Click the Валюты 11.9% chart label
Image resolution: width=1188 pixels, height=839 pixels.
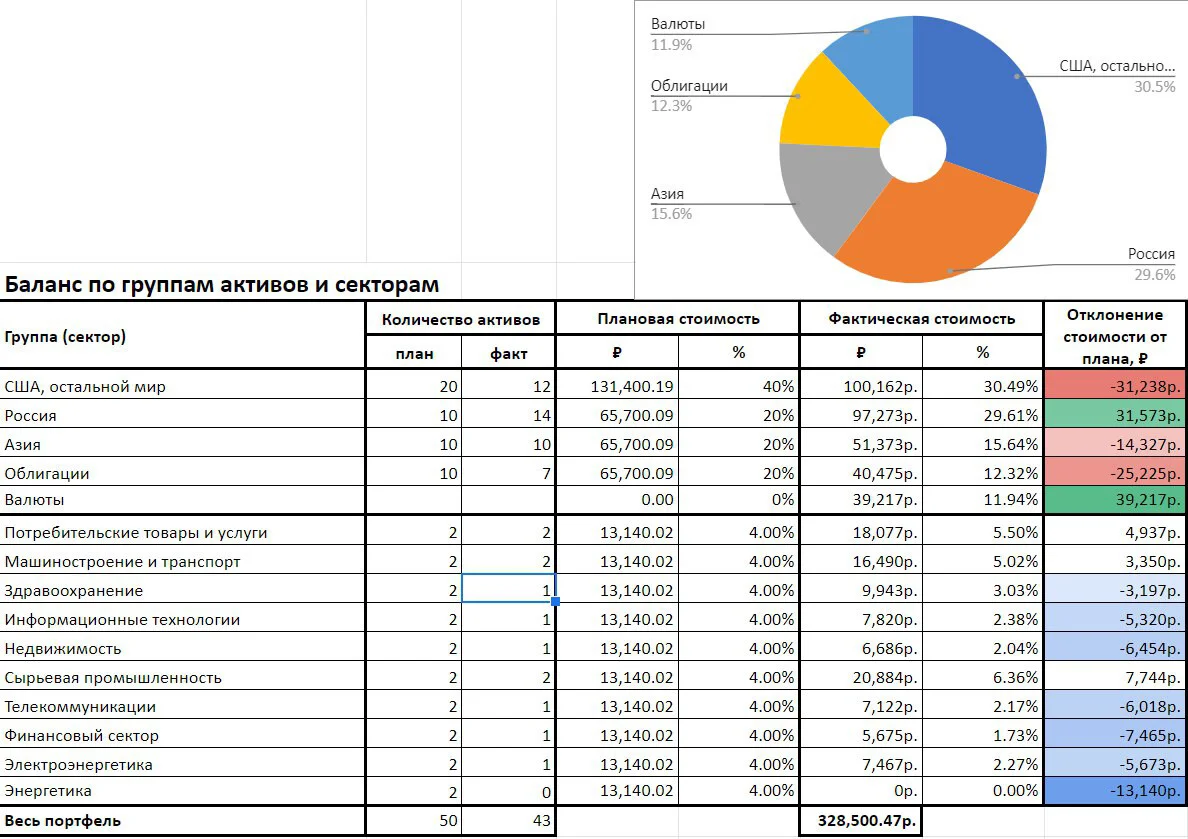point(678,34)
